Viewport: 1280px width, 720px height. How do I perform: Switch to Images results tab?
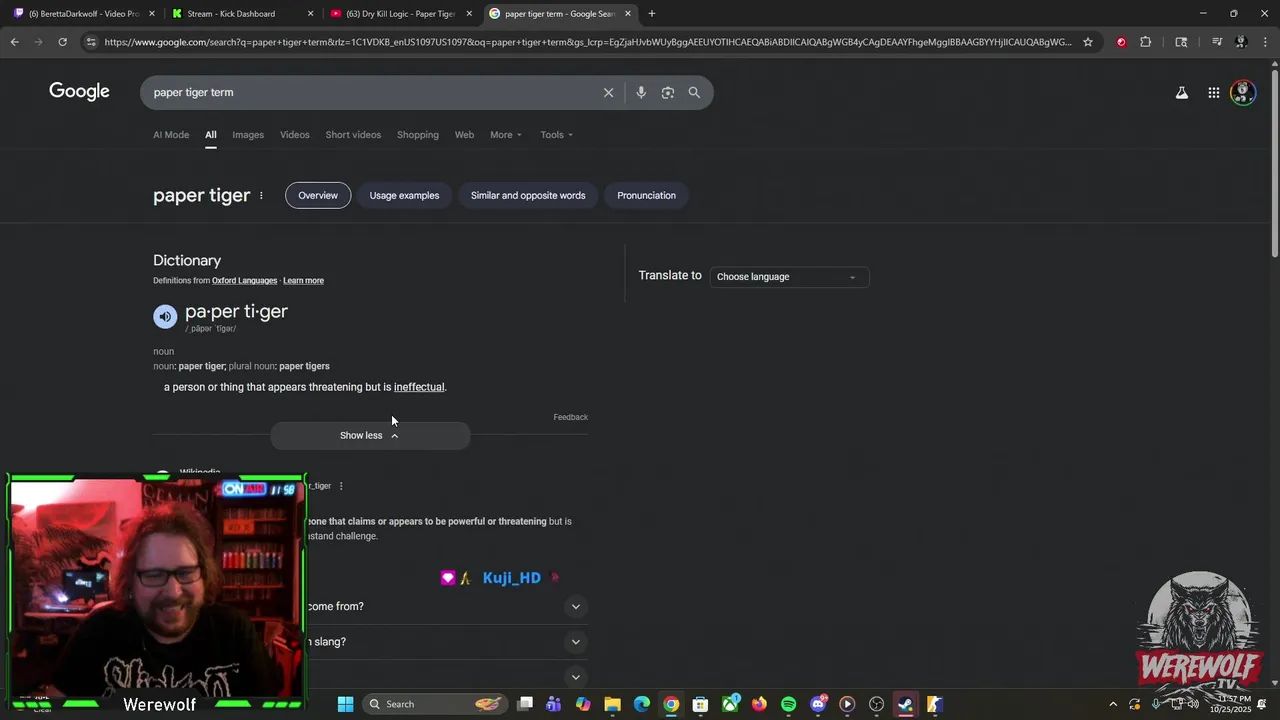pos(248,135)
